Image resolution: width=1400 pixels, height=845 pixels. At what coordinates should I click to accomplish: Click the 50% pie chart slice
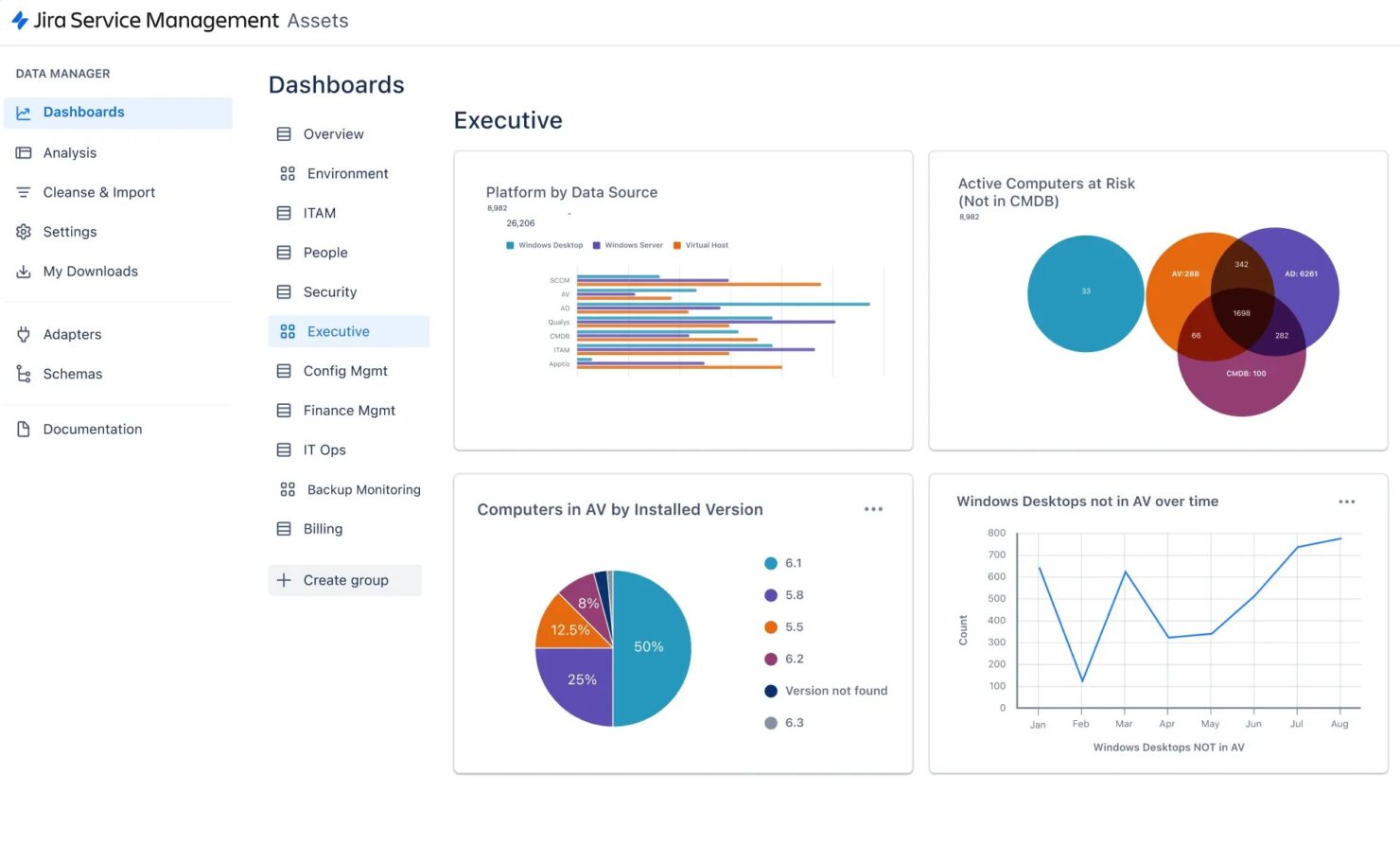click(653, 648)
